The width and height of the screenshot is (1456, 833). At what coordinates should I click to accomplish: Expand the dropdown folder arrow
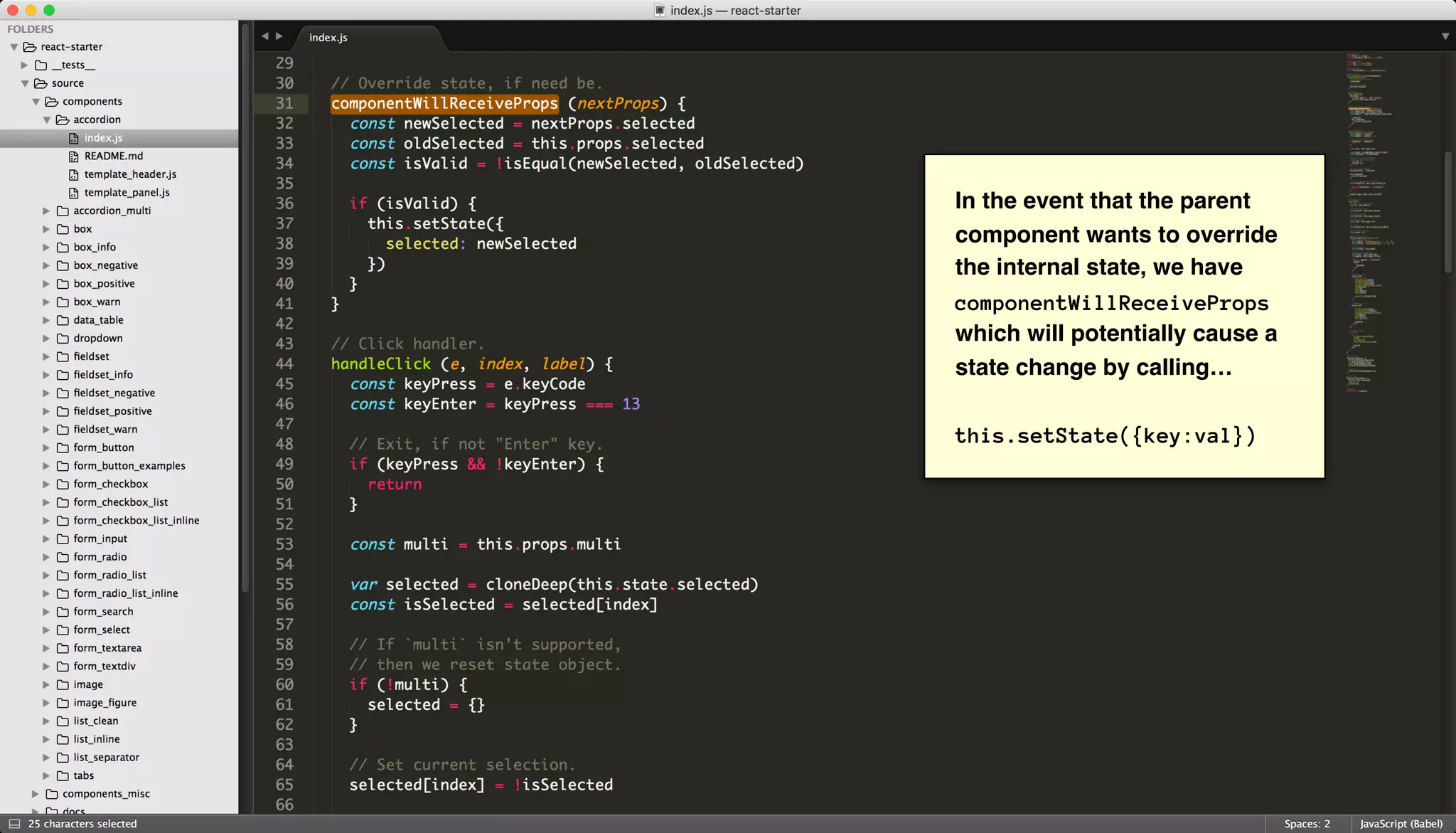point(46,339)
